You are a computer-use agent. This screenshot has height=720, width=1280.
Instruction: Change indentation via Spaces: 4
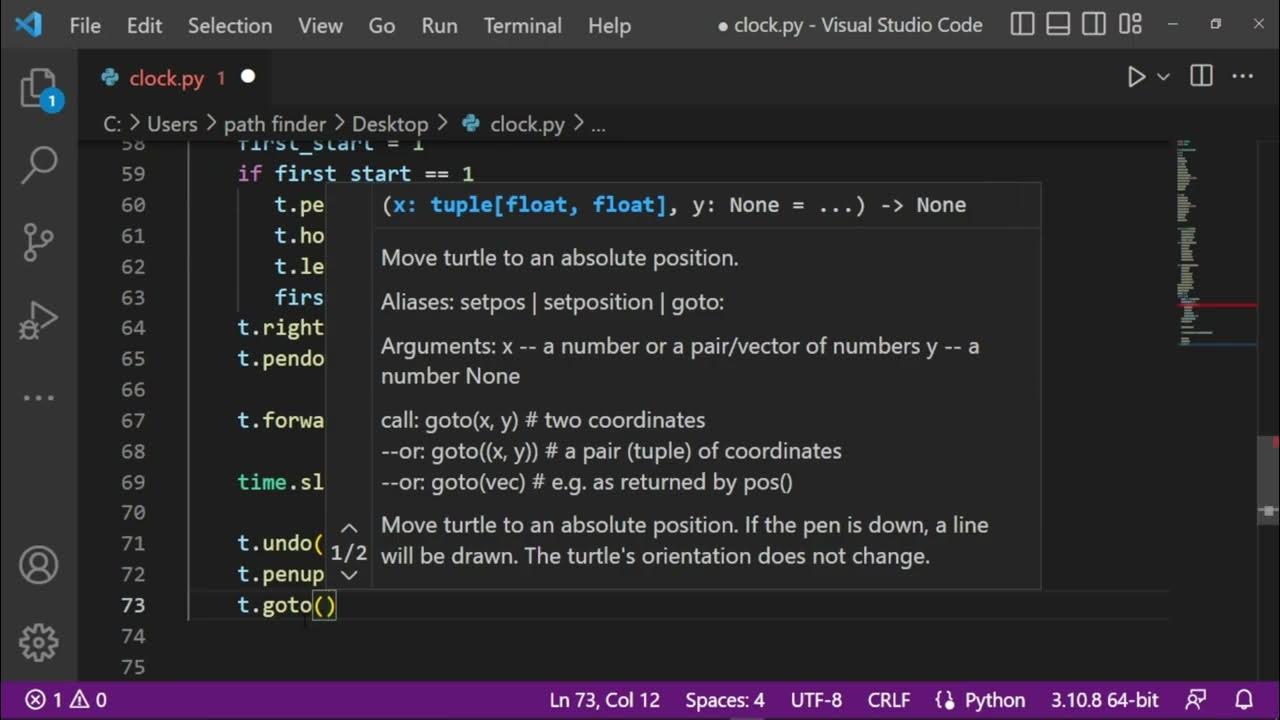tap(725, 700)
